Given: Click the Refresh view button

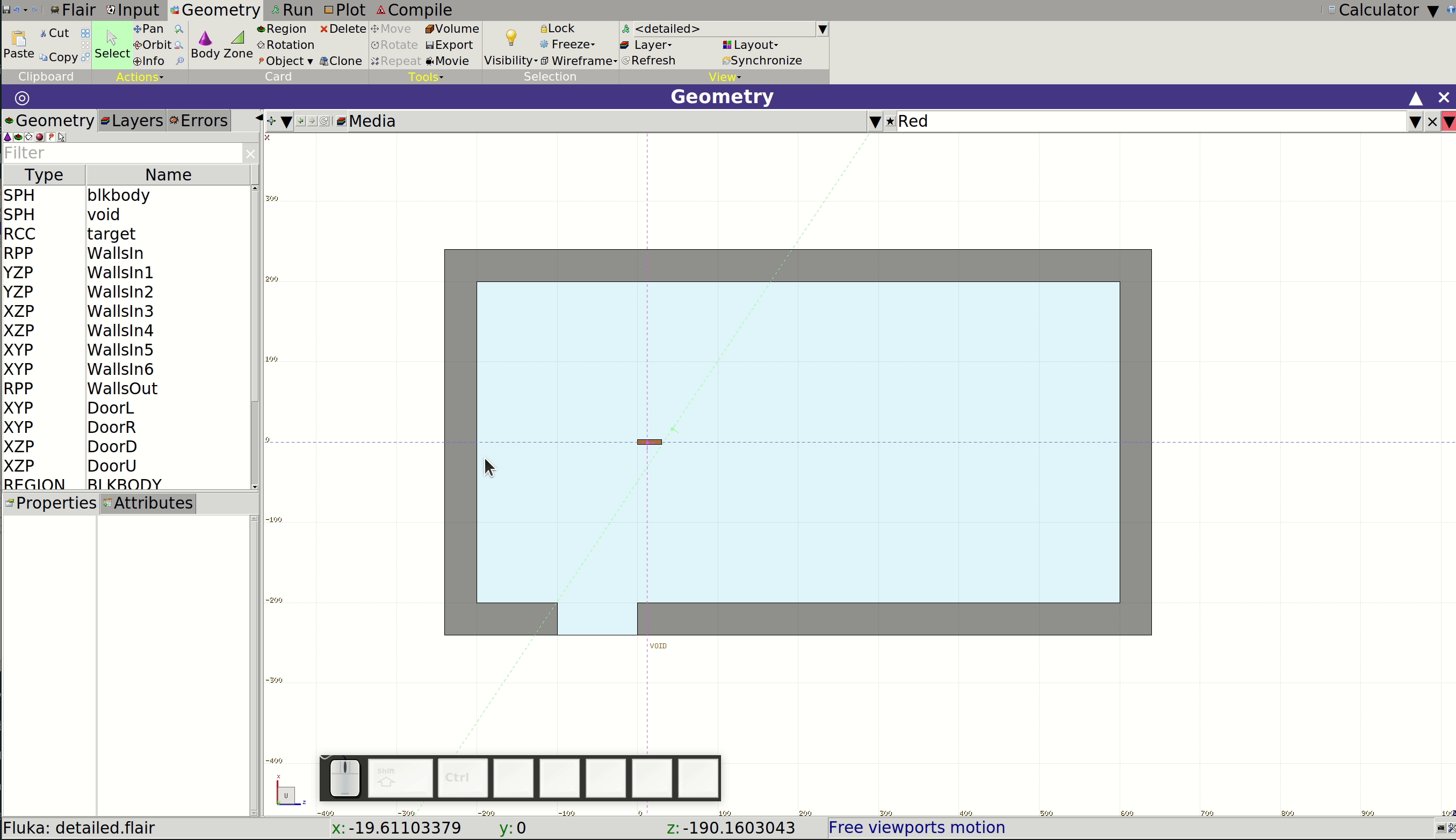Looking at the screenshot, I should [648, 60].
